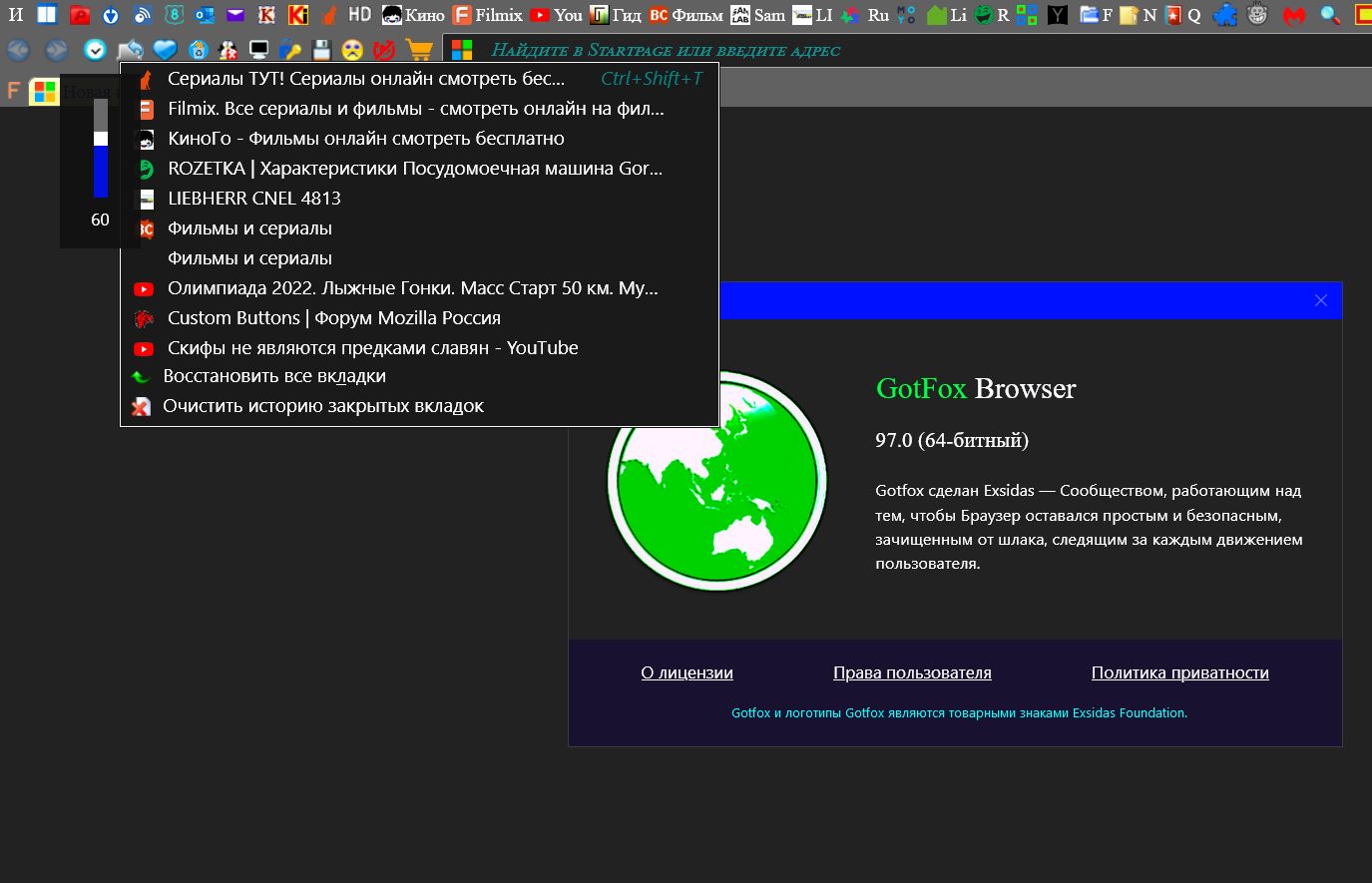Open the Filmix bookmark in bookmarks bar
This screenshot has height=883, width=1372.
tap(487, 15)
